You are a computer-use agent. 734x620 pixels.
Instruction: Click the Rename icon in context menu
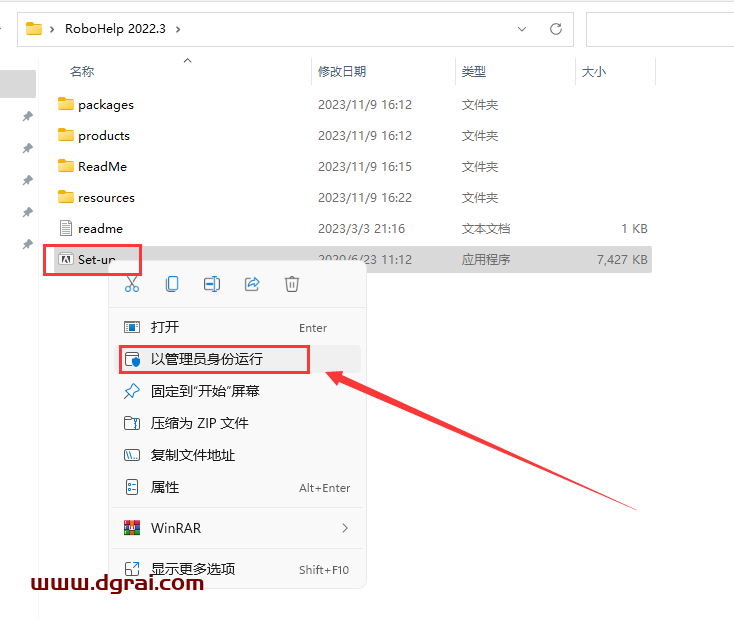[212, 284]
